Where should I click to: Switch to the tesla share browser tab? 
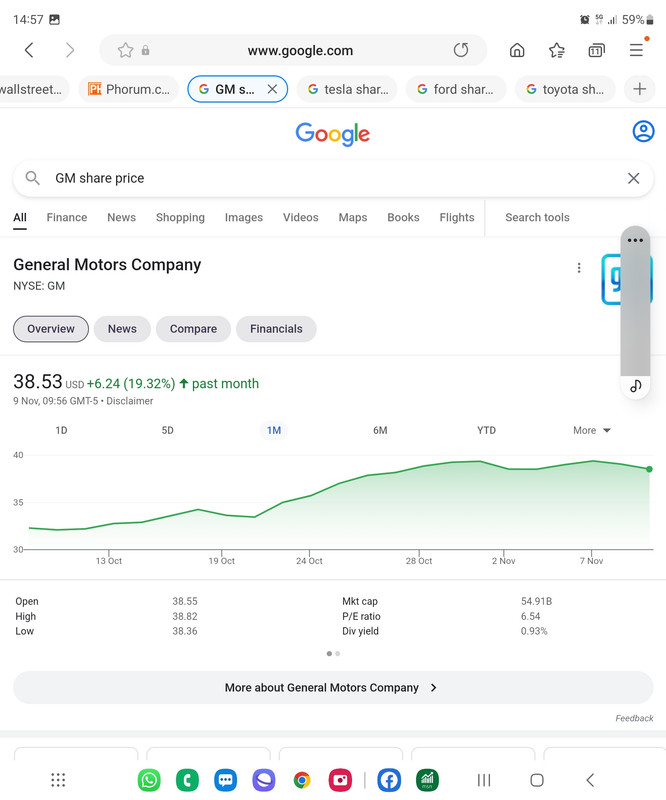coord(350,89)
